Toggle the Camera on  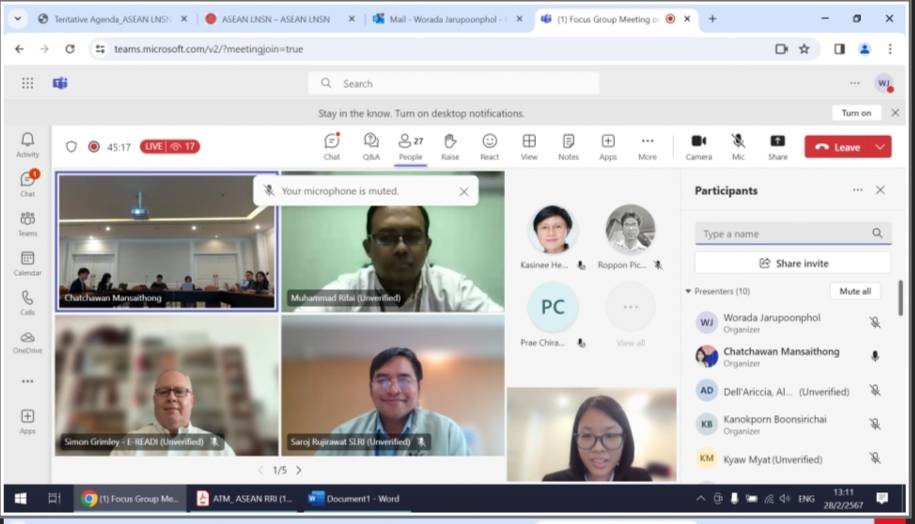point(698,146)
